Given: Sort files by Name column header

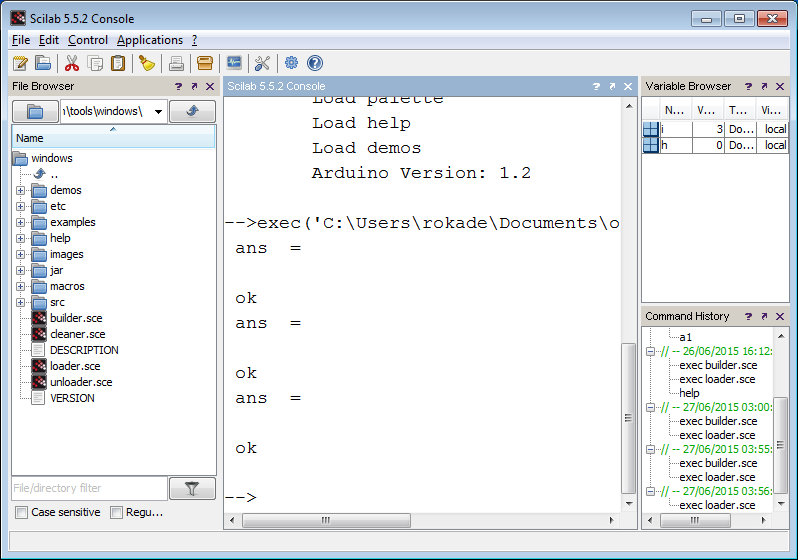Looking at the screenshot, I should click(x=113, y=137).
